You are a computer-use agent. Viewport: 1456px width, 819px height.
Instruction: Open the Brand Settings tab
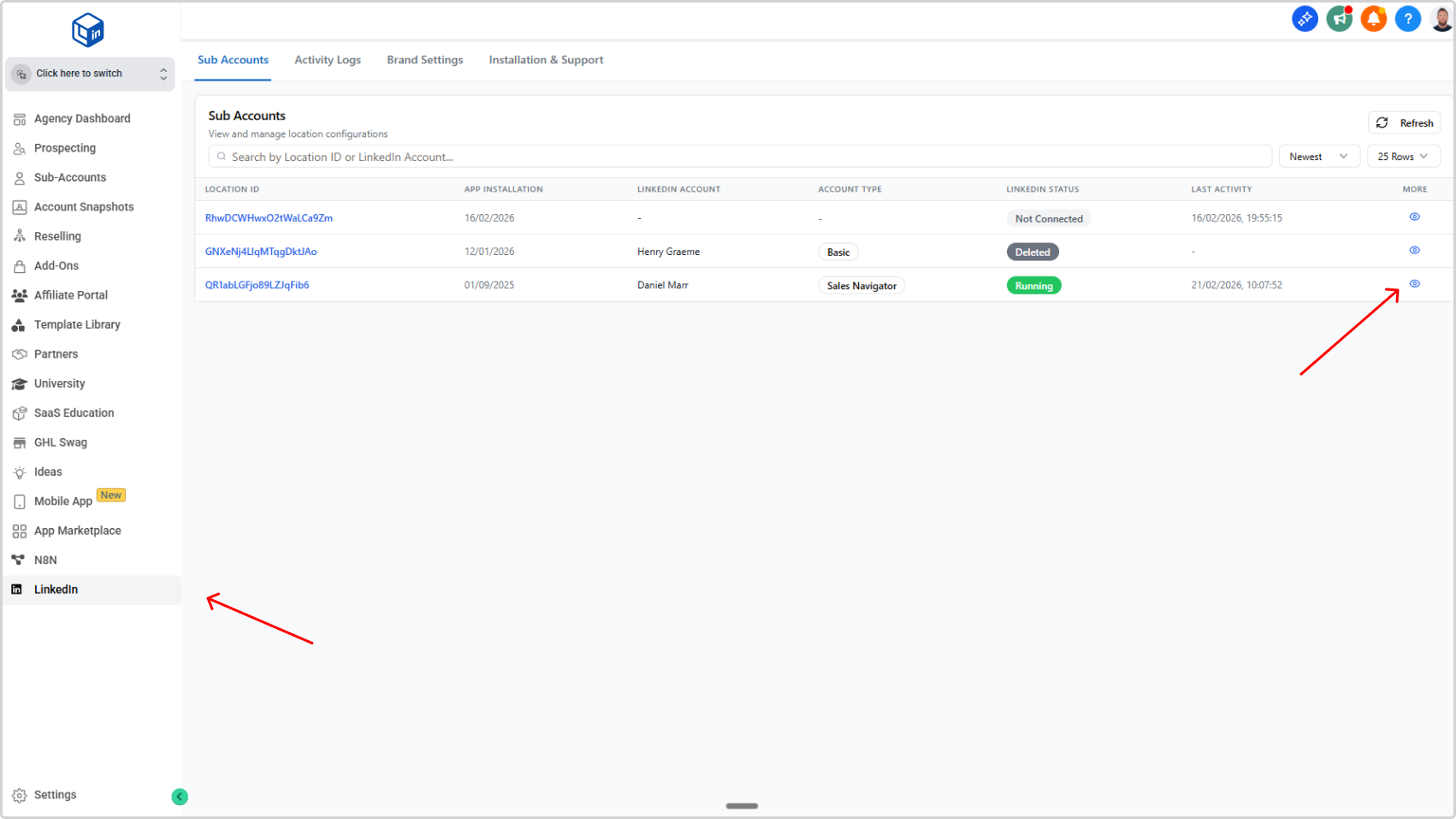424,60
